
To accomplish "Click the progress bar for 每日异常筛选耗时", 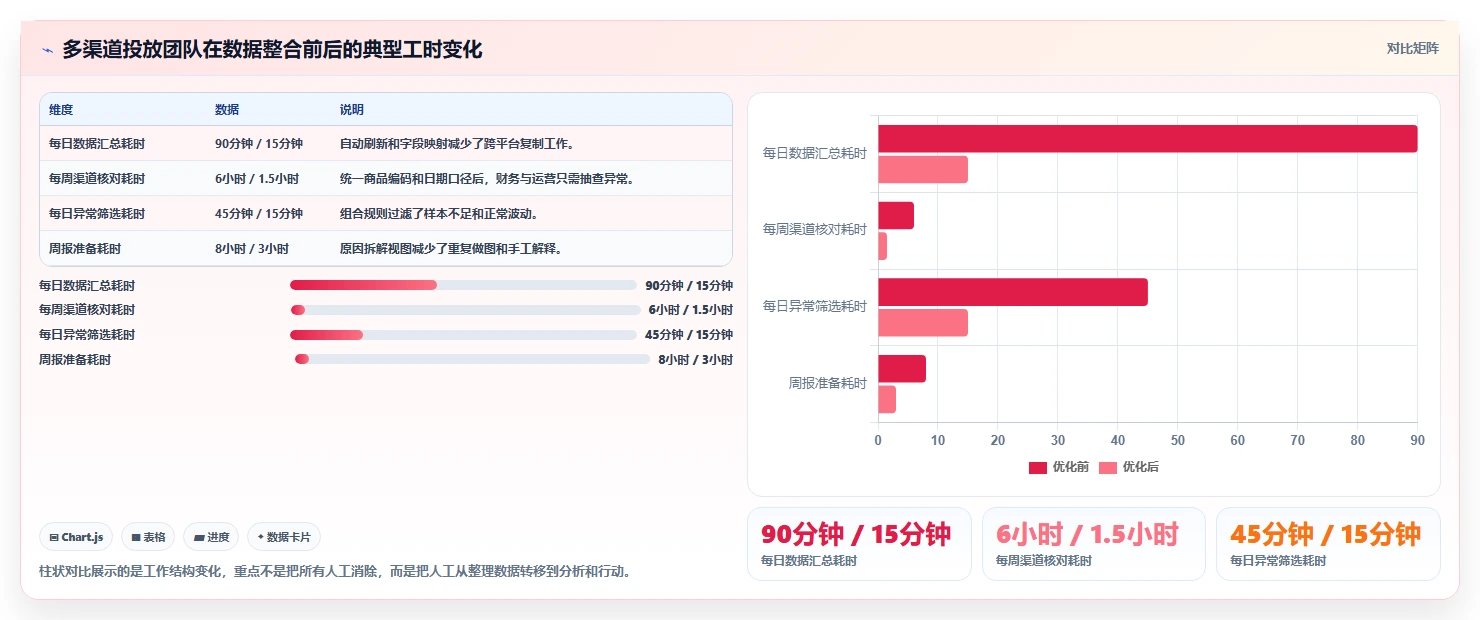I will 463,335.
